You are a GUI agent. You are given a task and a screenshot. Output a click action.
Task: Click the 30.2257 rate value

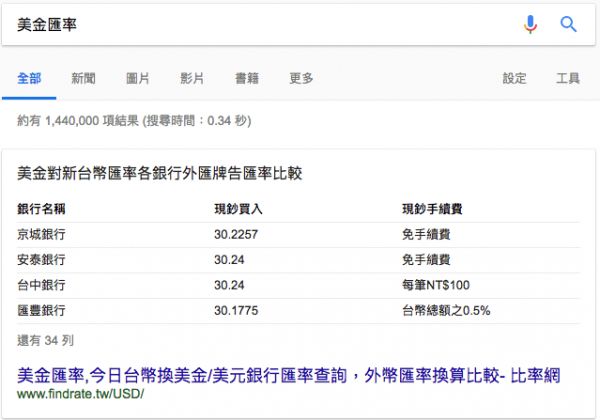coord(236,234)
